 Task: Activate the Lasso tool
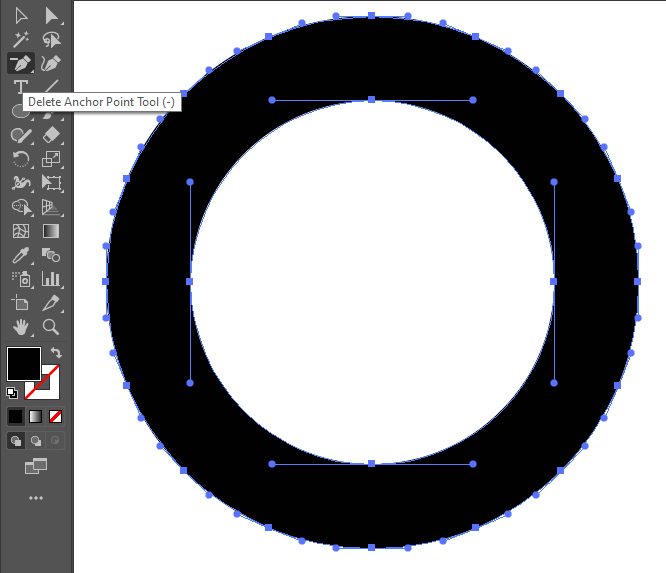pos(51,40)
